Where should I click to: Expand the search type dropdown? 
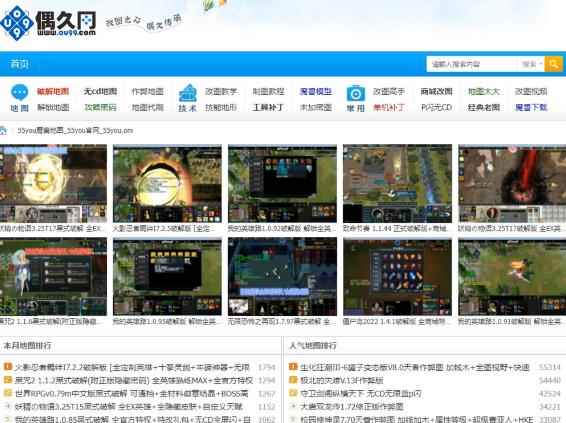pyautogui.click(x=532, y=64)
